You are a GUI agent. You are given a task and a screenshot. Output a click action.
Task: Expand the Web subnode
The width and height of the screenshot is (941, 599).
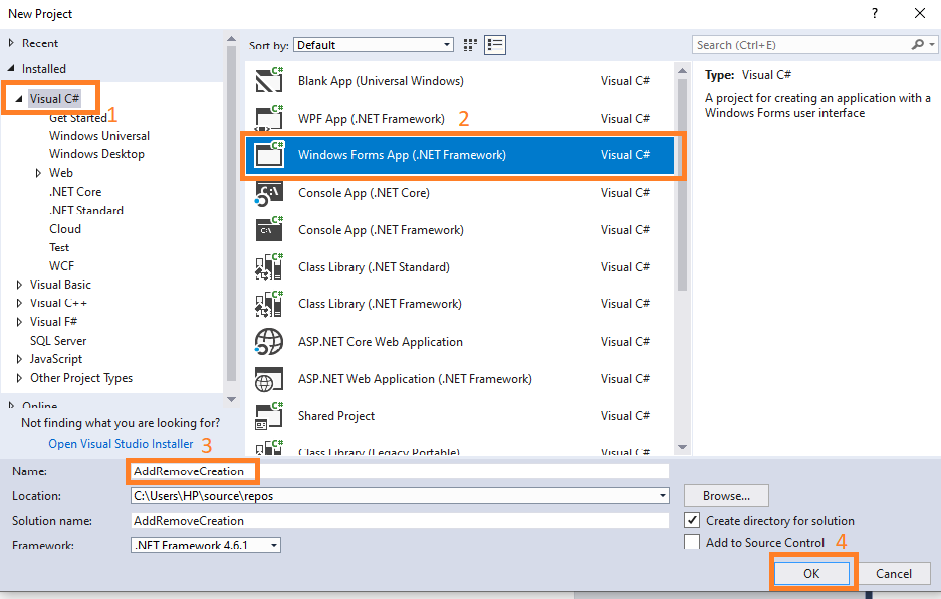(x=38, y=173)
